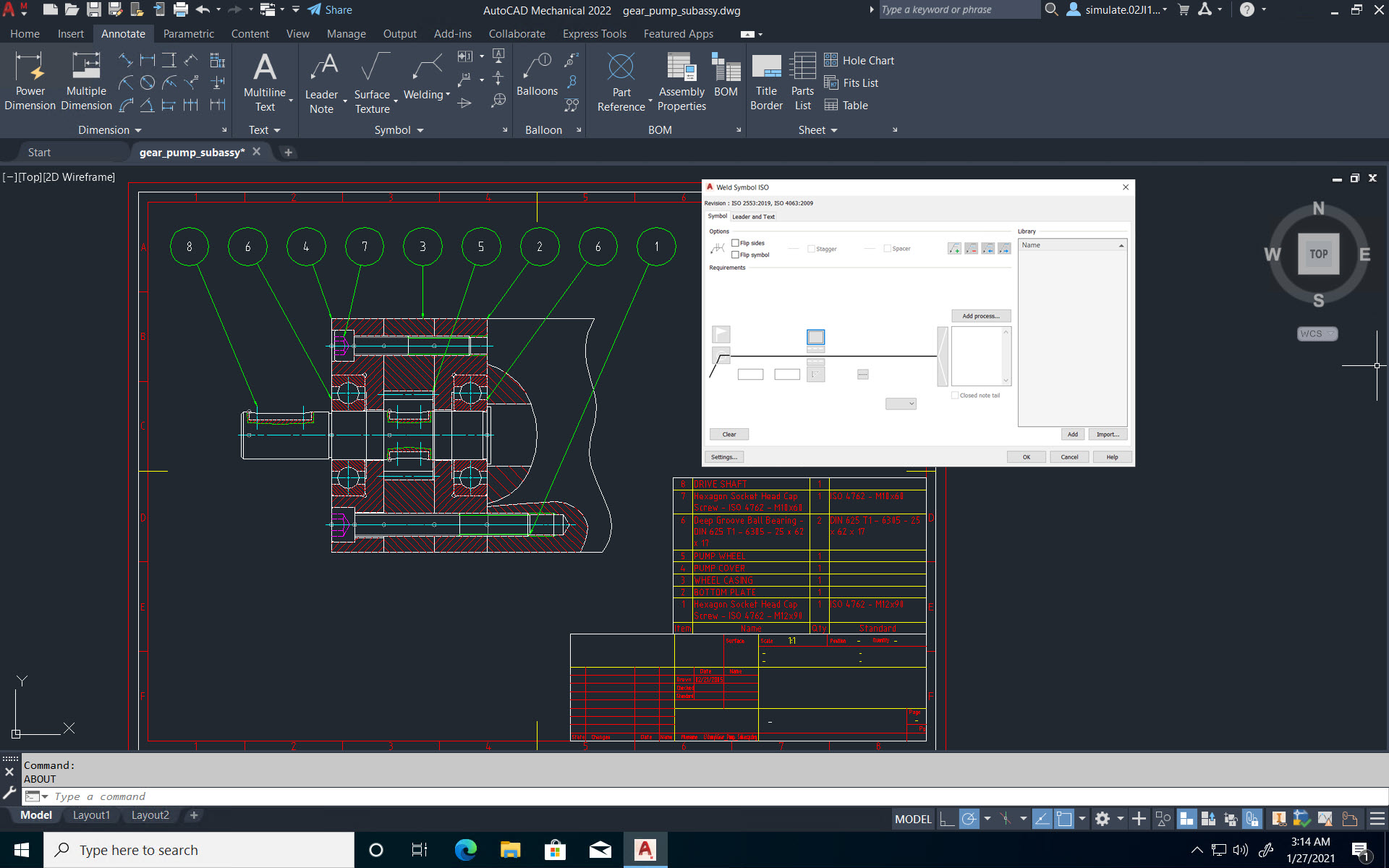This screenshot has height=868, width=1389.
Task: Open the Parametric ribbon tab
Action: (x=188, y=34)
